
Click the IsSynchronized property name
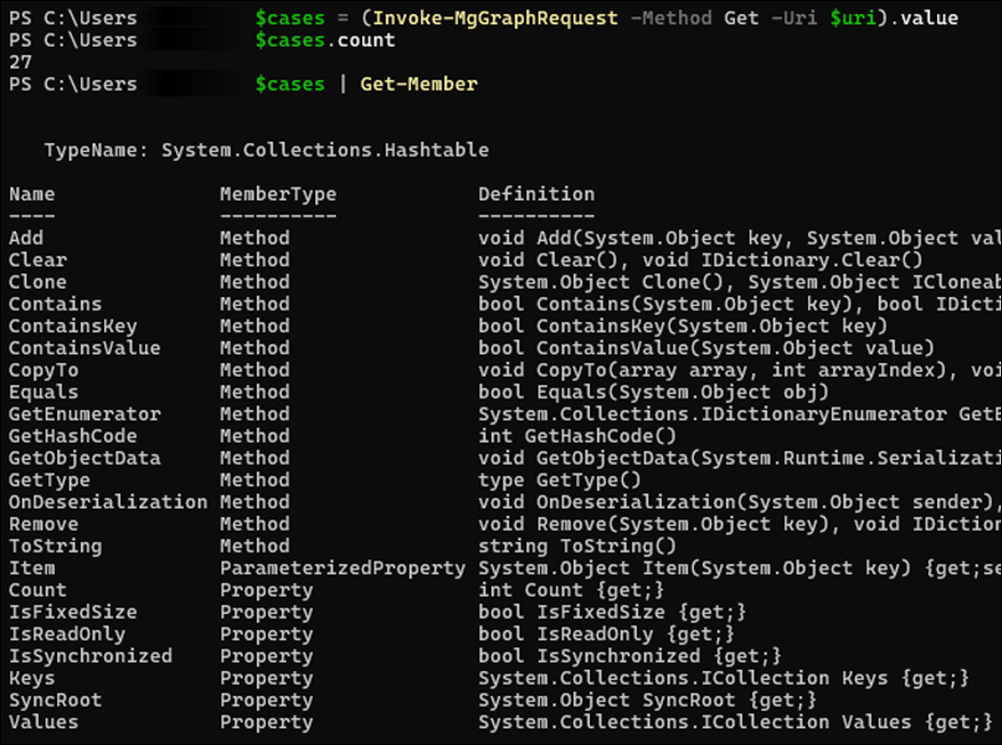(90, 656)
